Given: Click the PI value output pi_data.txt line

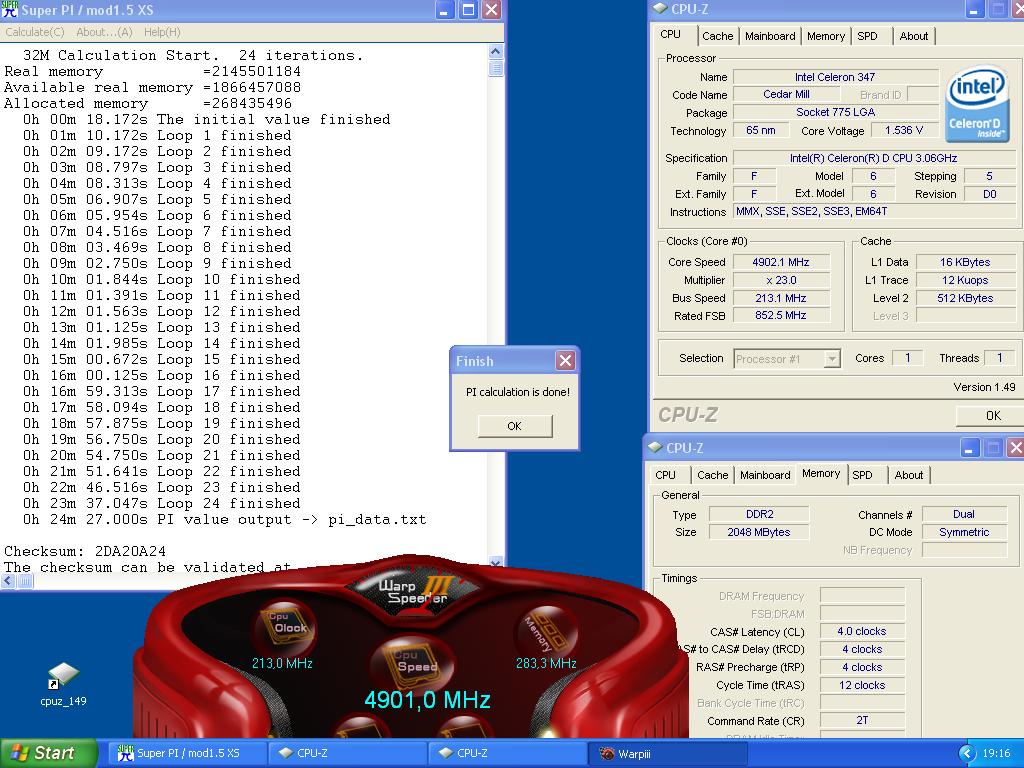Looking at the screenshot, I should [x=224, y=520].
